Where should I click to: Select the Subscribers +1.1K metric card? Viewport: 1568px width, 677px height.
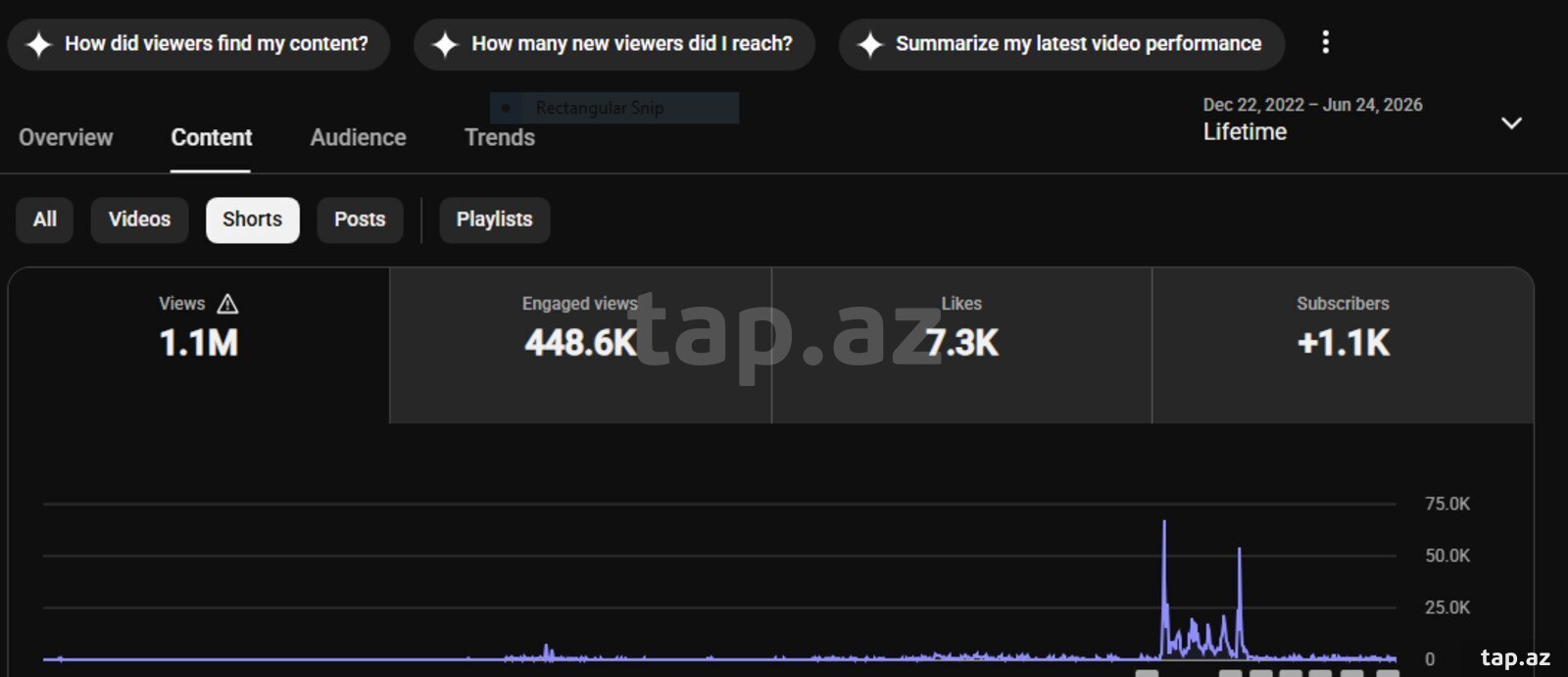[1343, 346]
